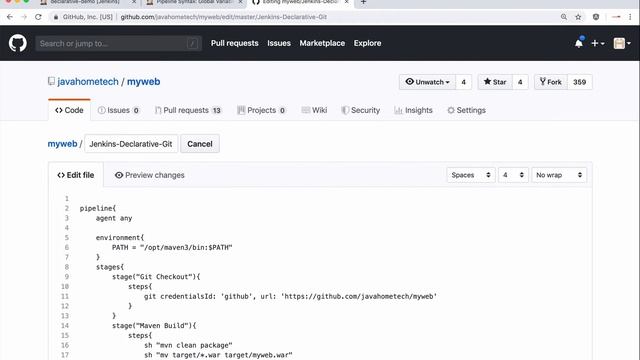Image resolution: width=640 pixels, height=360 pixels.
Task: Open the indent size 4 dropdown
Action: click(x=513, y=175)
